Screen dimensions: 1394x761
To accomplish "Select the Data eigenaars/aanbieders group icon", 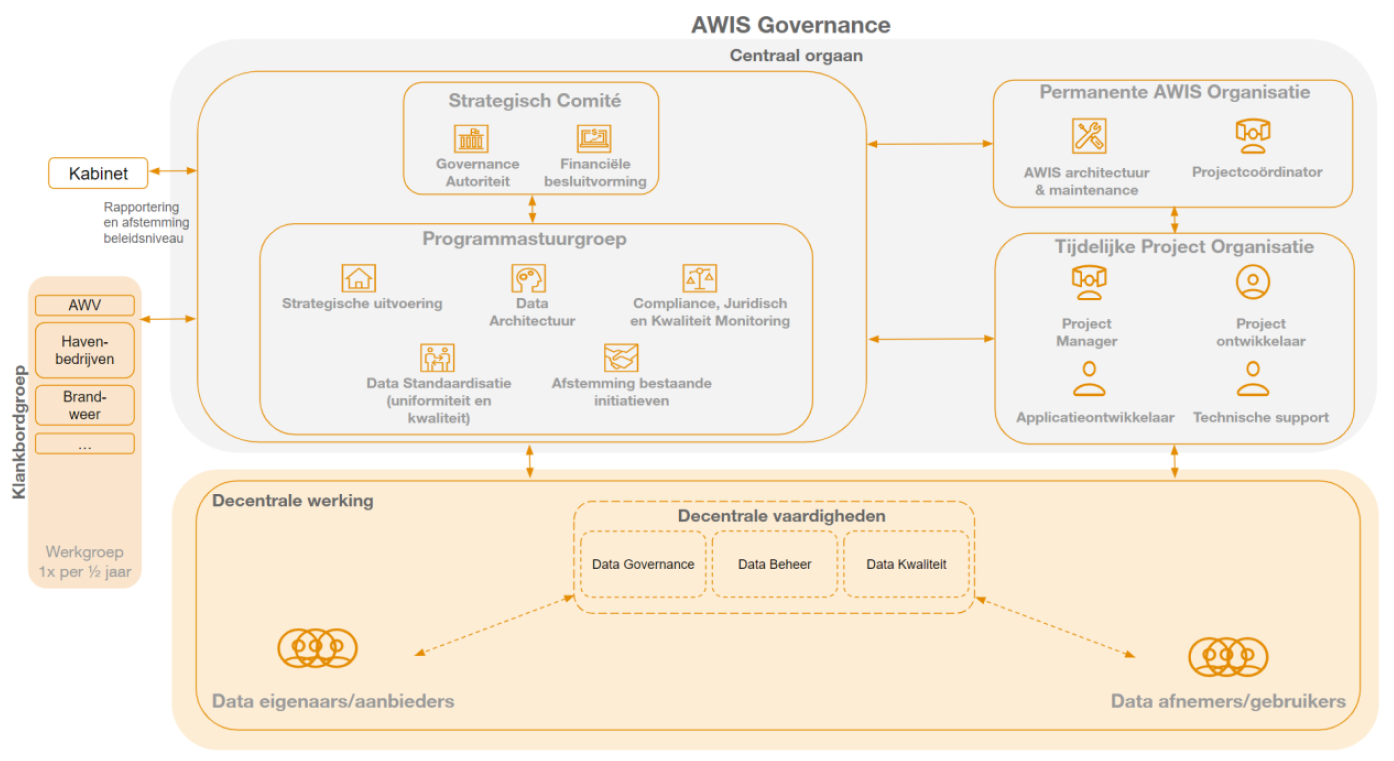I will pyautogui.click(x=317, y=648).
